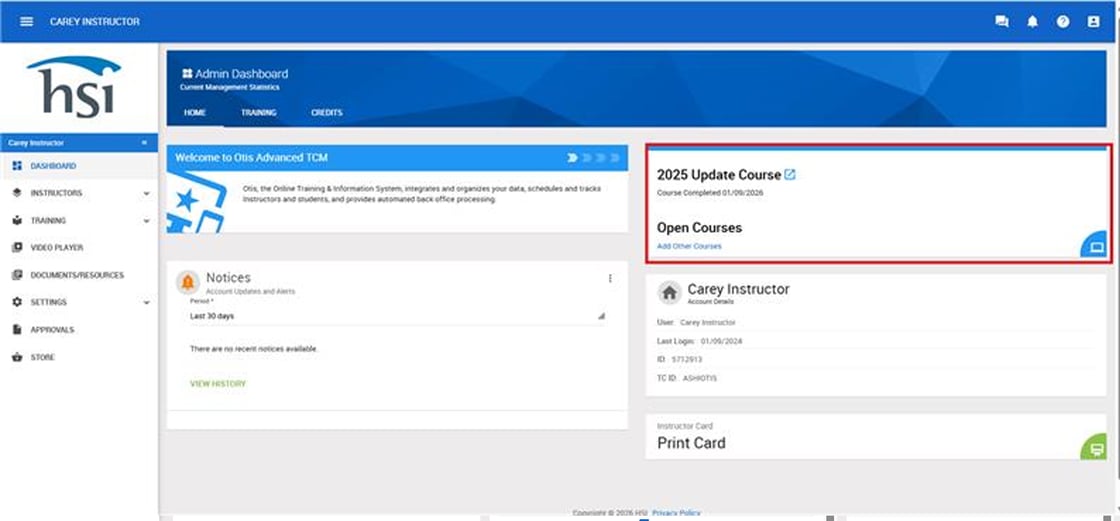
Task: Click the Instructors layers icon
Action: 17,193
